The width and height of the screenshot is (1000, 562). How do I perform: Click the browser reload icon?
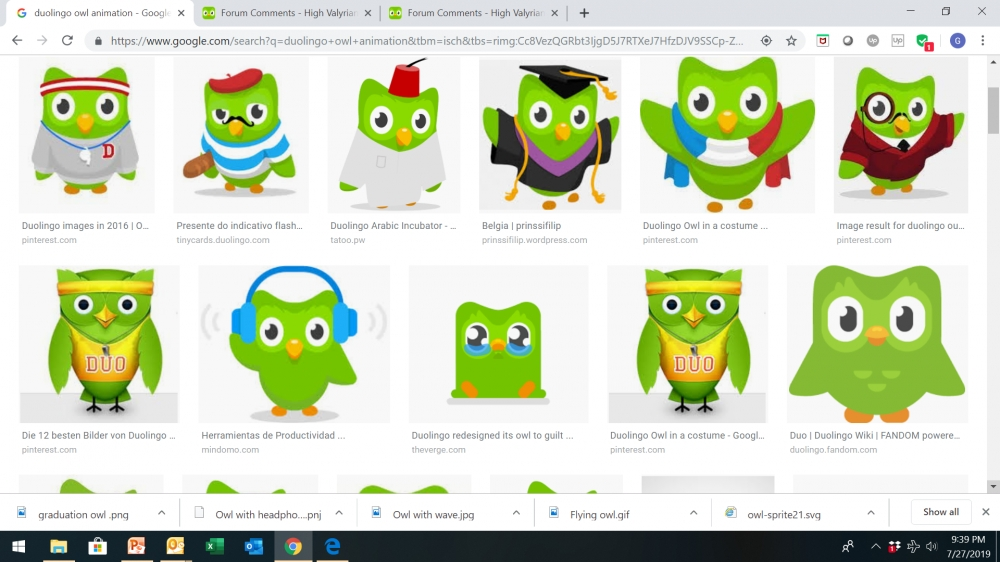coord(67,41)
